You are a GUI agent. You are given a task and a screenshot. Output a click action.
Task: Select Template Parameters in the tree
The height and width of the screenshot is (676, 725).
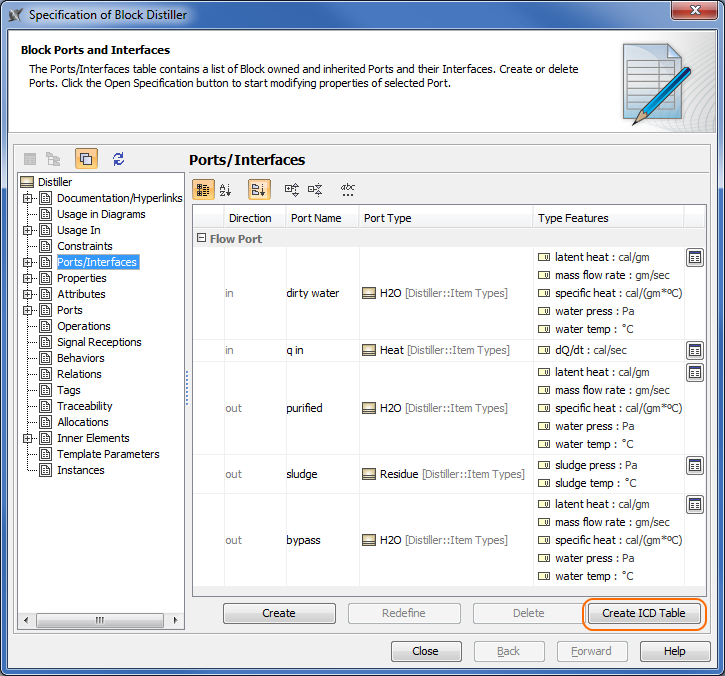pos(108,454)
